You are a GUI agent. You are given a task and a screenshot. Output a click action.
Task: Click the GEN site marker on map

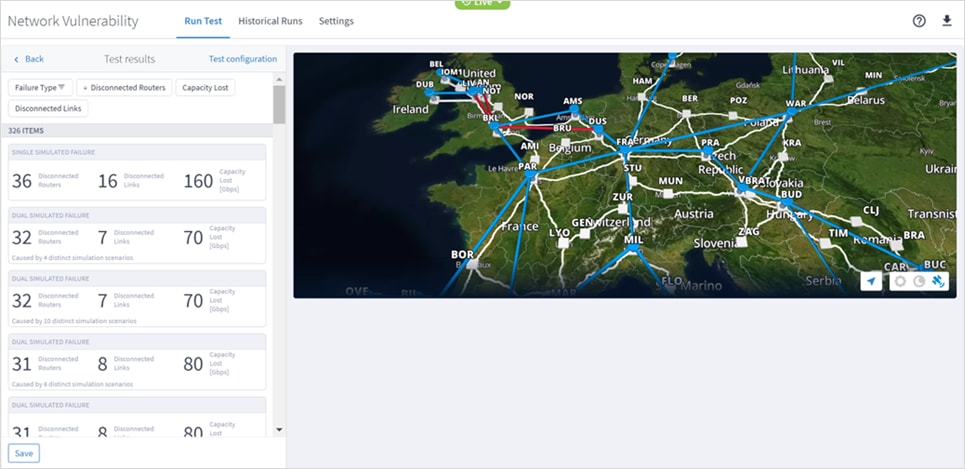click(x=585, y=234)
